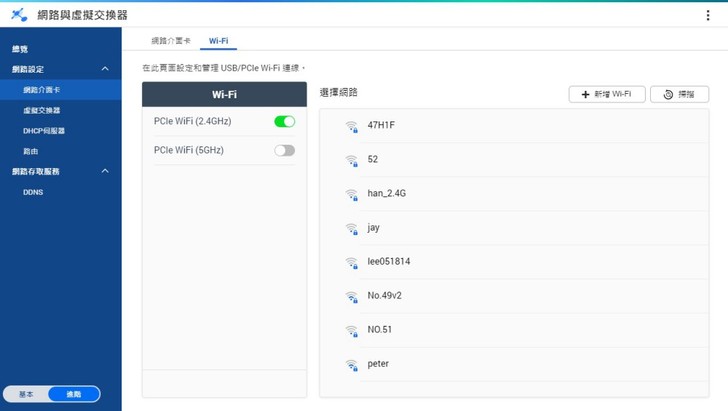Click the 掃描 scan button
Viewport: 728px width, 411px height.
[680, 94]
